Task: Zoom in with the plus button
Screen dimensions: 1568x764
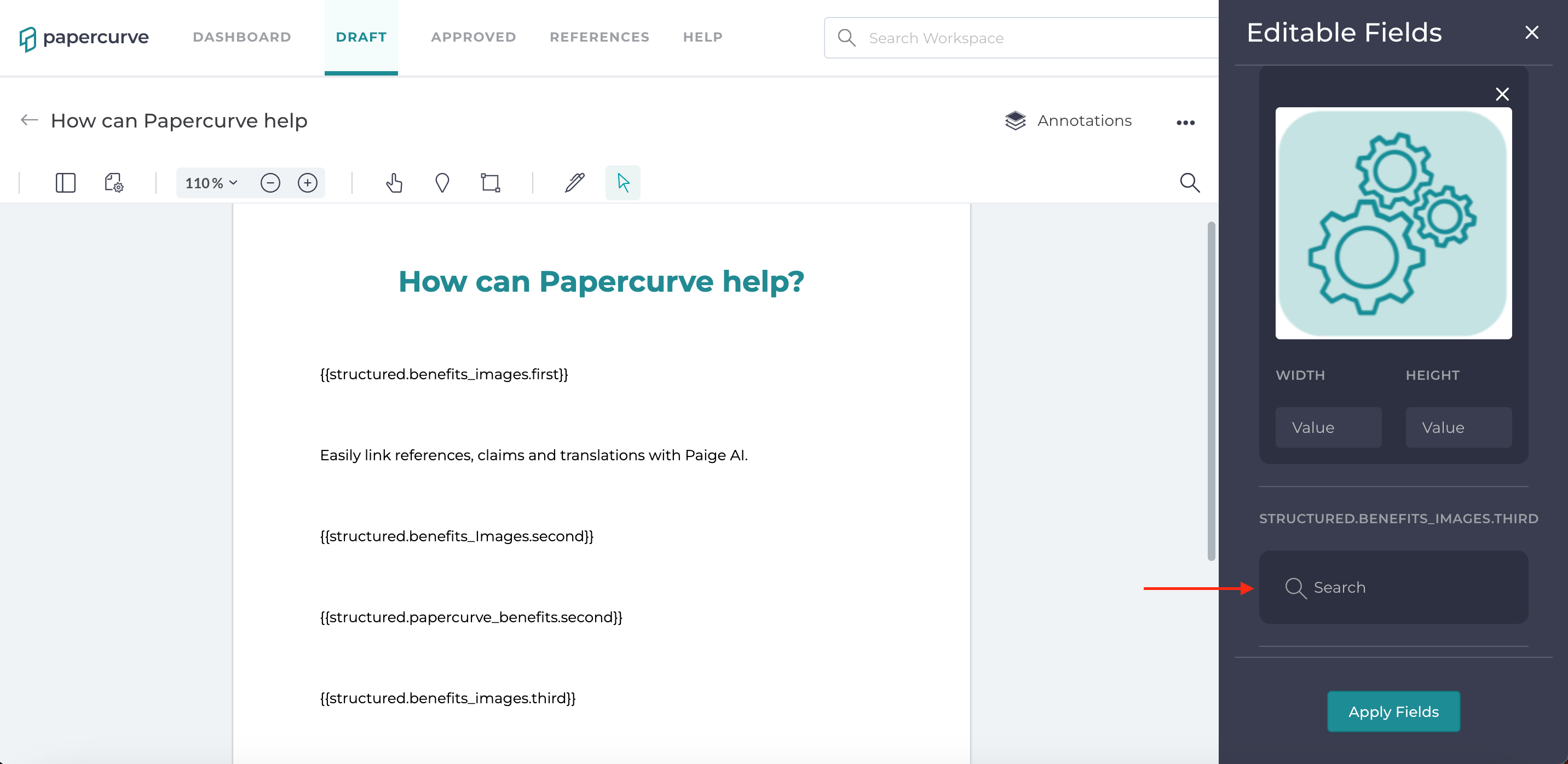Action: pyautogui.click(x=307, y=182)
